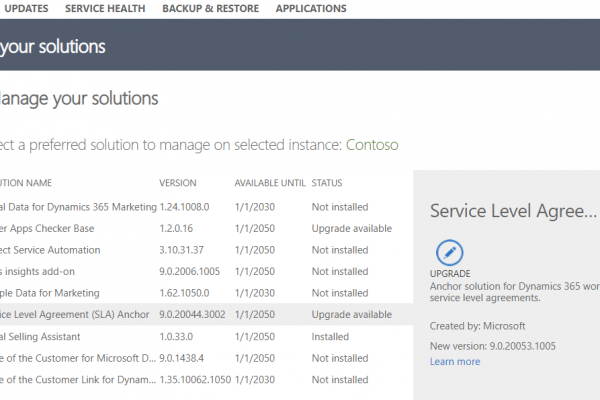Screen dimensions: 600x400
Task: Click version 1.2.0.16 cell
Action: click(x=176, y=229)
